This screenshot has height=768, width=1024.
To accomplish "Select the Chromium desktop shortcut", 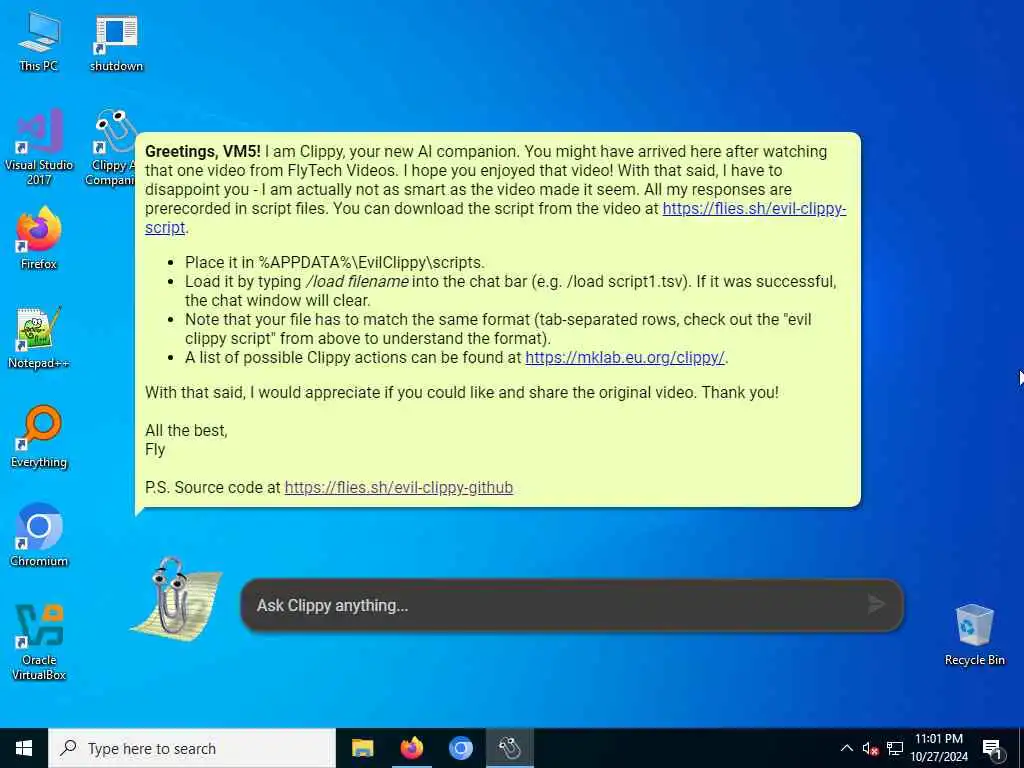I will (39, 535).
